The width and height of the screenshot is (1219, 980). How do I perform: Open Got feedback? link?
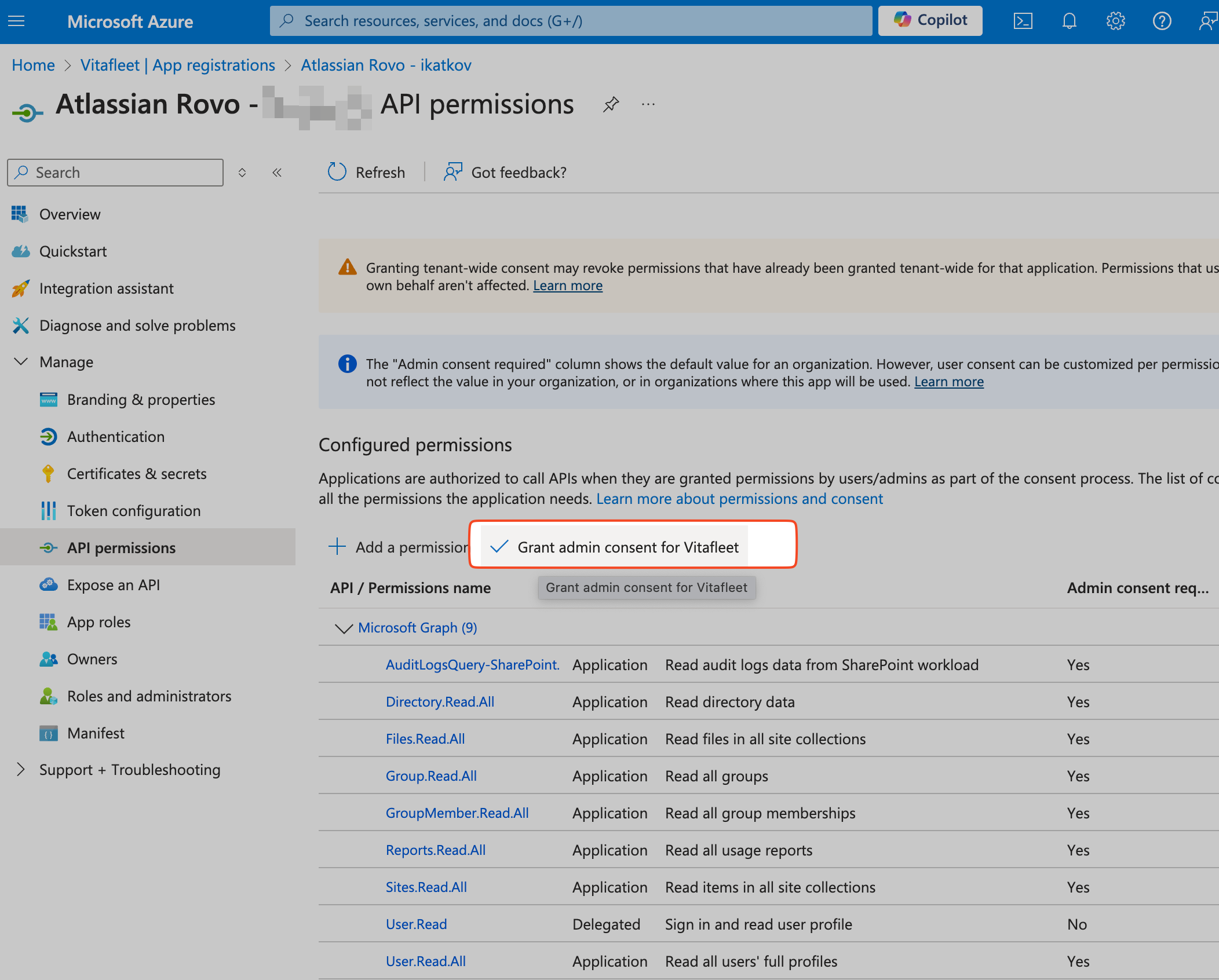pos(505,173)
